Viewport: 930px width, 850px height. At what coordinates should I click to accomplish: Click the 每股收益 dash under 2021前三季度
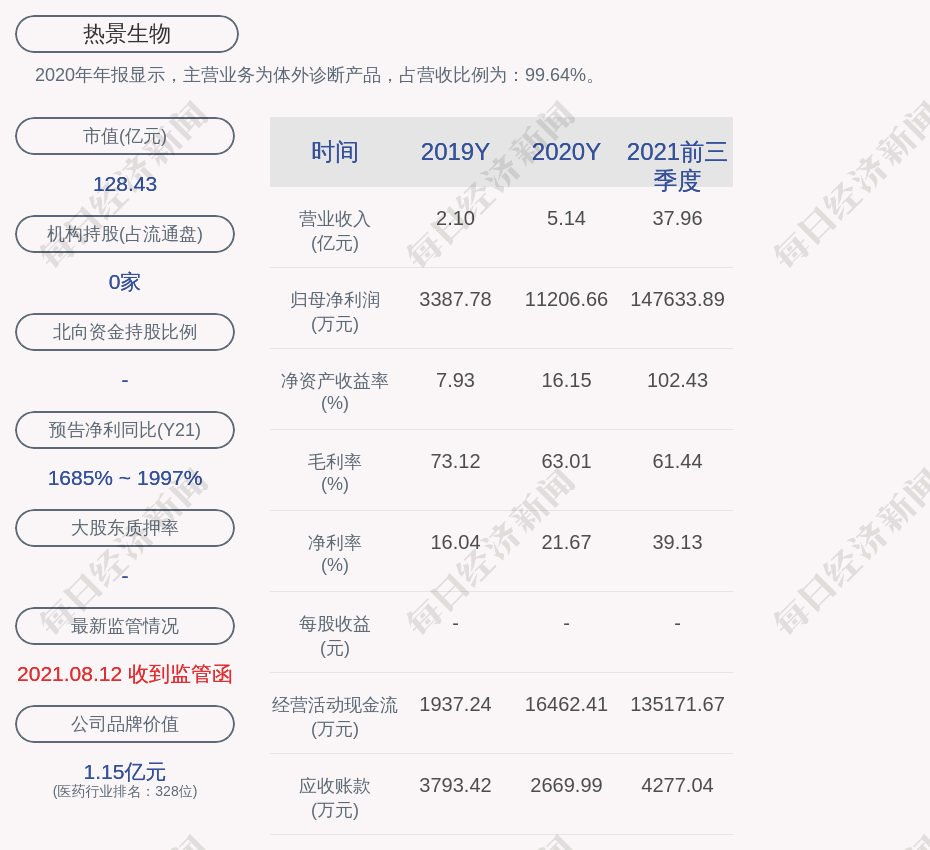pos(677,624)
